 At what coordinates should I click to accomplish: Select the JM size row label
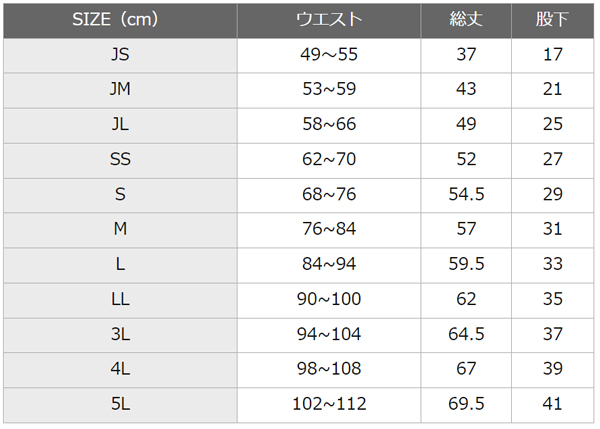pyautogui.click(x=120, y=90)
